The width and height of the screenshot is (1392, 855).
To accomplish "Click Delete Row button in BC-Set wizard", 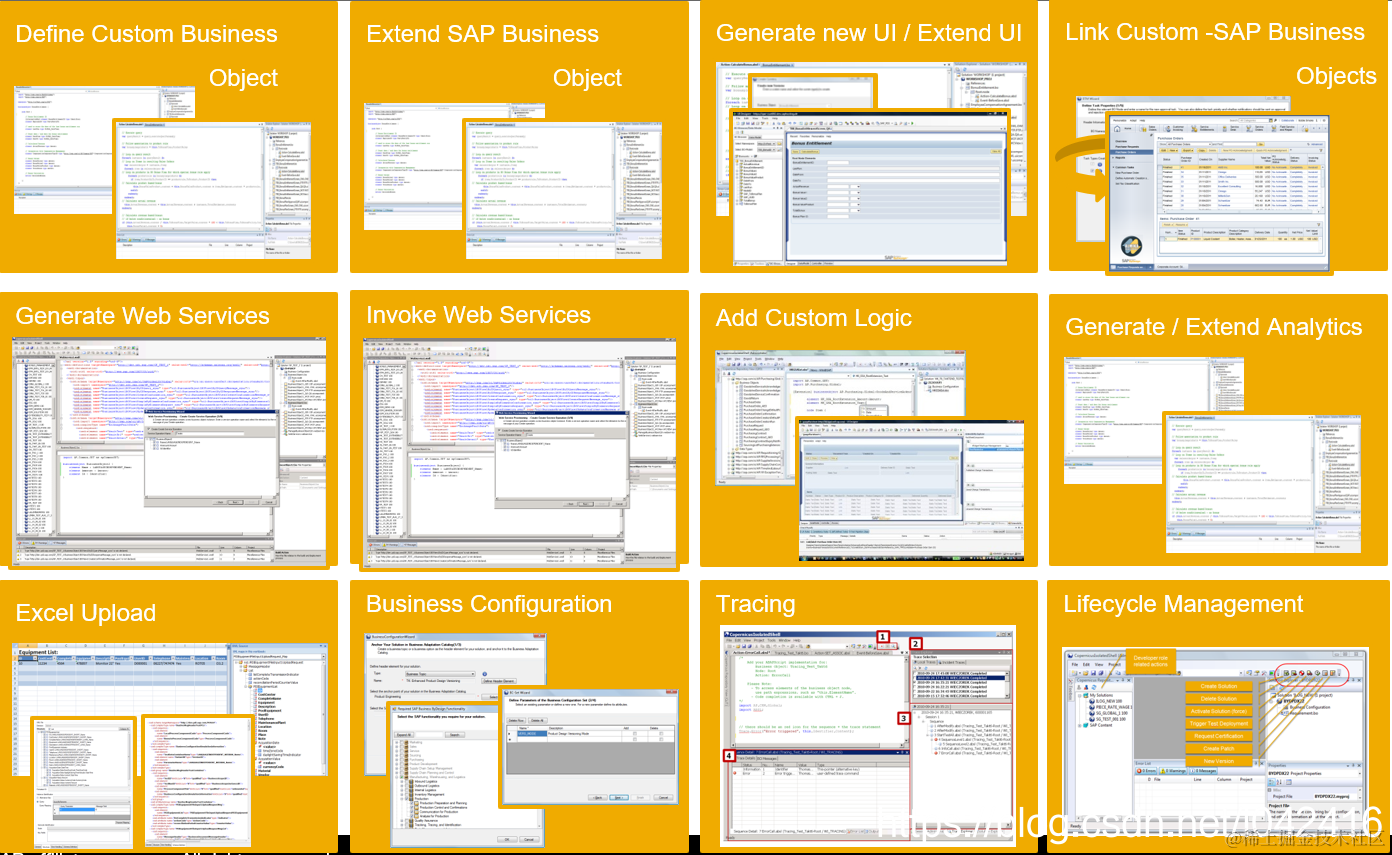I will click(516, 720).
